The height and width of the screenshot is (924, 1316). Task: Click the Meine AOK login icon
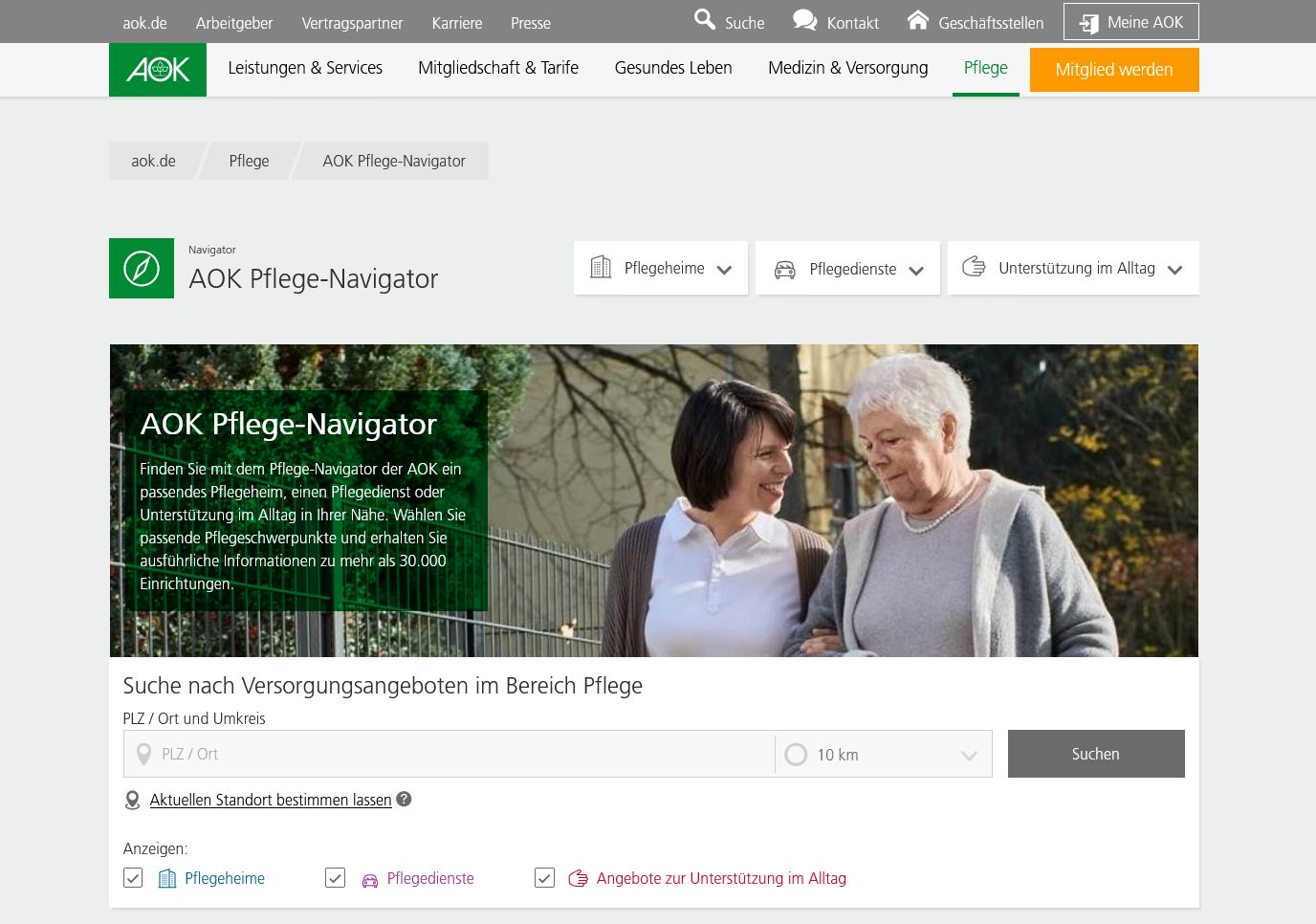point(1088,23)
